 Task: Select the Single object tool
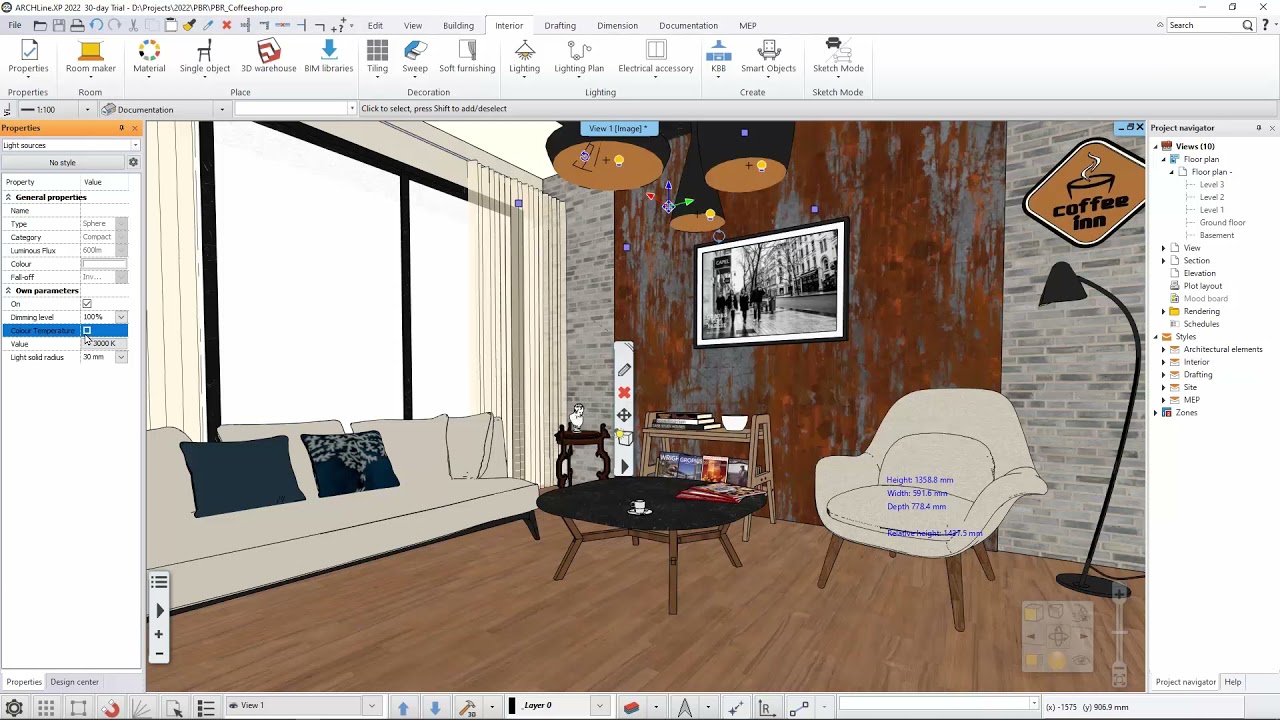tap(204, 57)
